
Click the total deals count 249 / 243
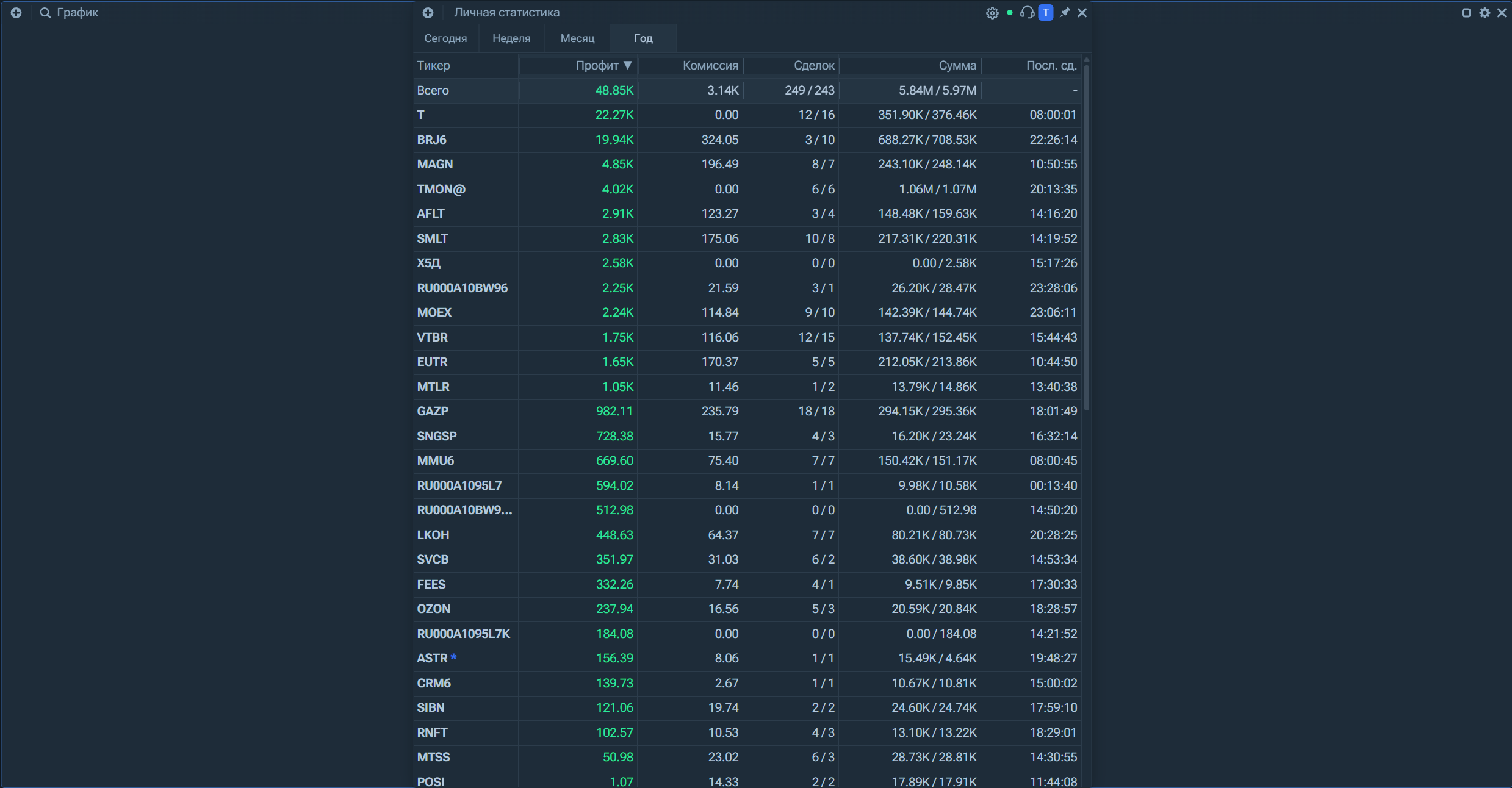coord(810,90)
